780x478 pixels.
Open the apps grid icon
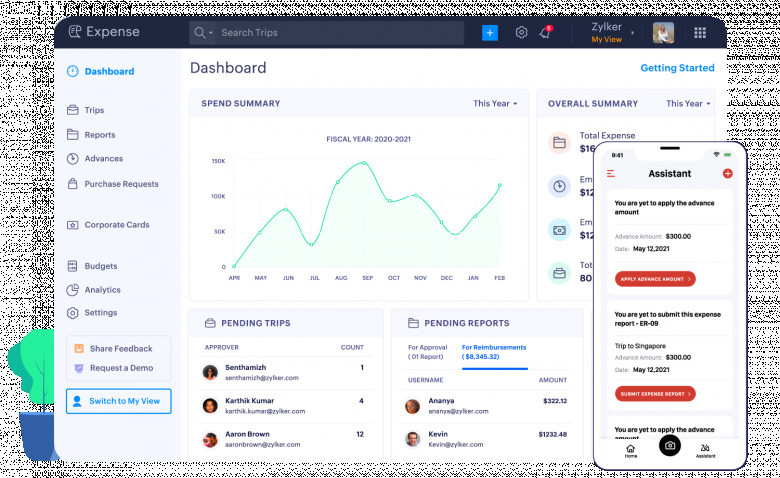[x=700, y=33]
